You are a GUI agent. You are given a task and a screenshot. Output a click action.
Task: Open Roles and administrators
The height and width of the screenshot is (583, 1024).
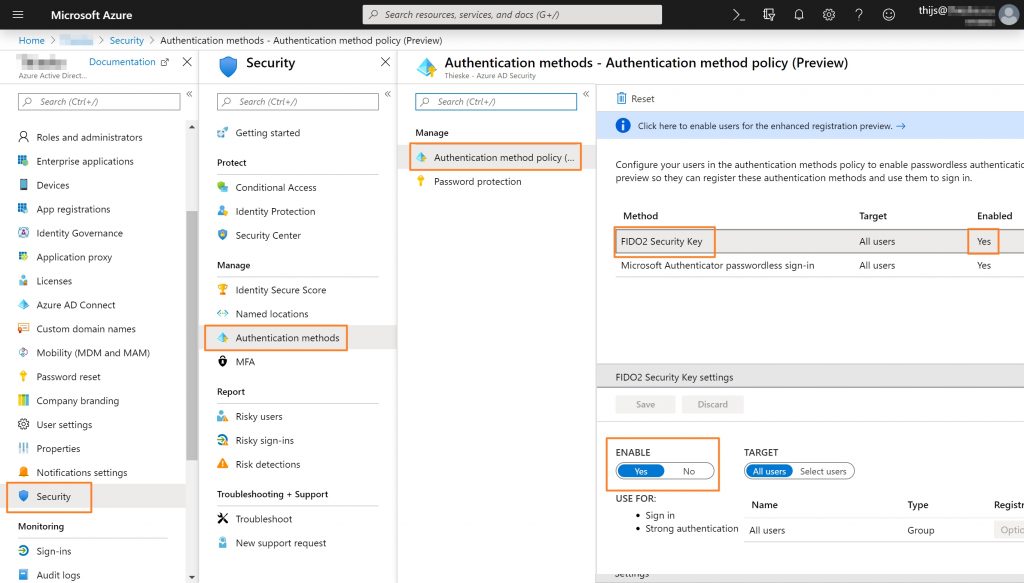pos(89,137)
